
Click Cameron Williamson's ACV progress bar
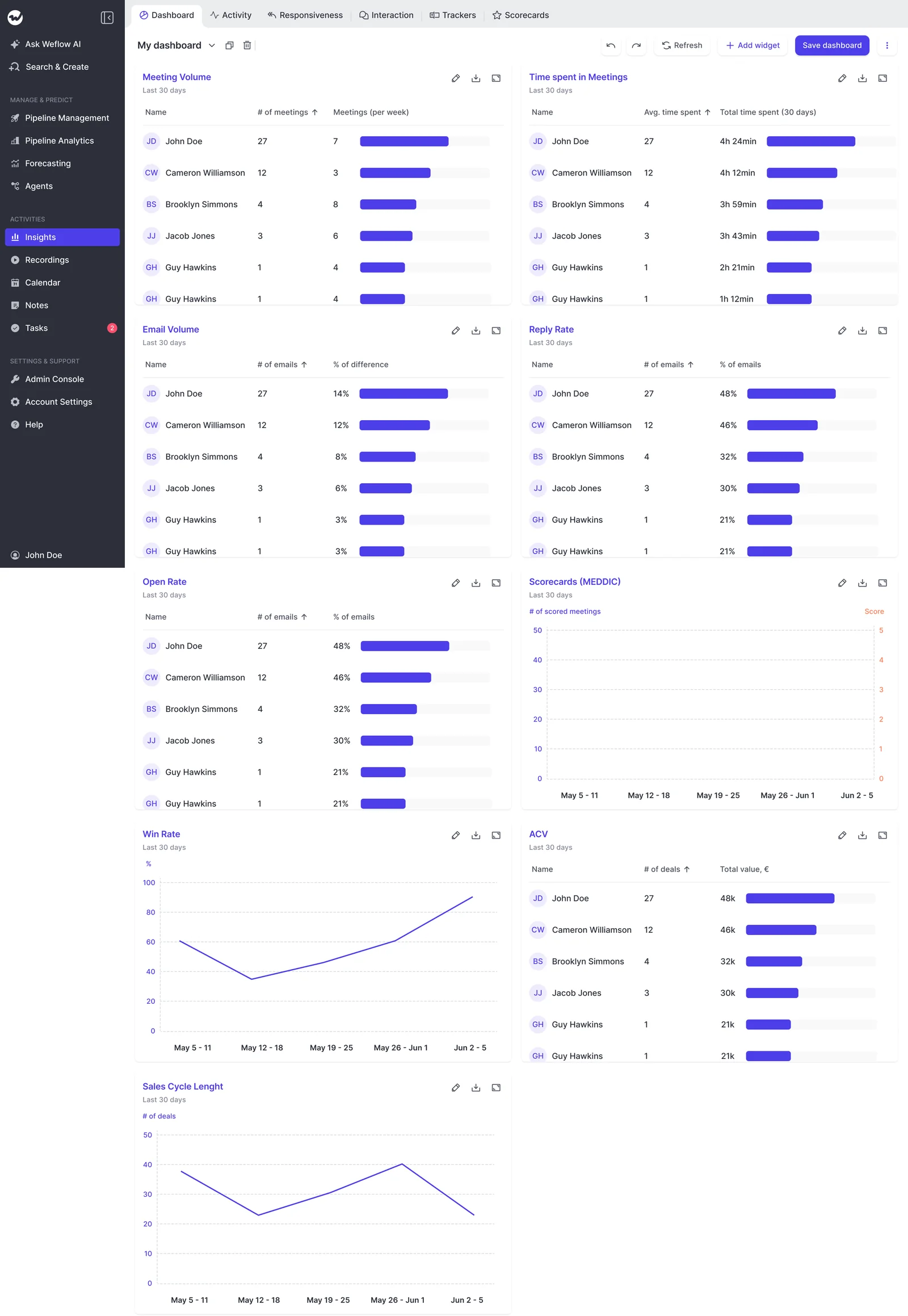(x=810, y=929)
